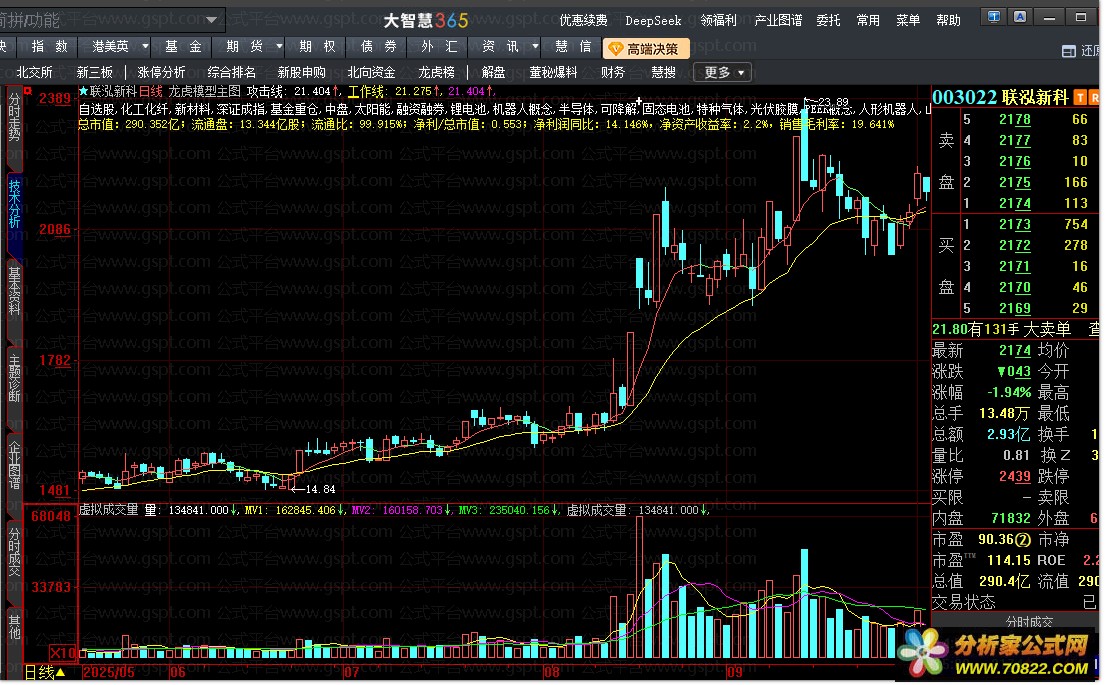This screenshot has height=685, width=1105.
Task: Click the diamond icon on 高端决策
Action: pos(615,49)
